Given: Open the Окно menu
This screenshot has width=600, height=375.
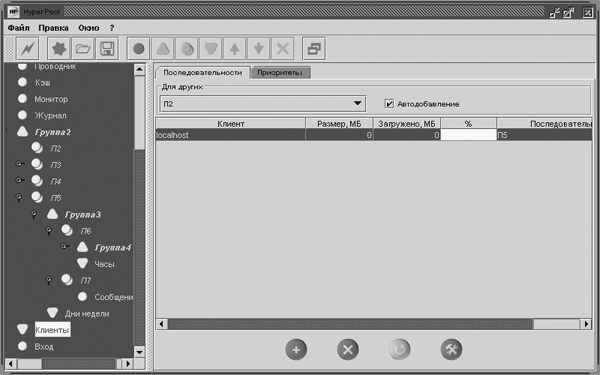Looking at the screenshot, I should [89, 28].
